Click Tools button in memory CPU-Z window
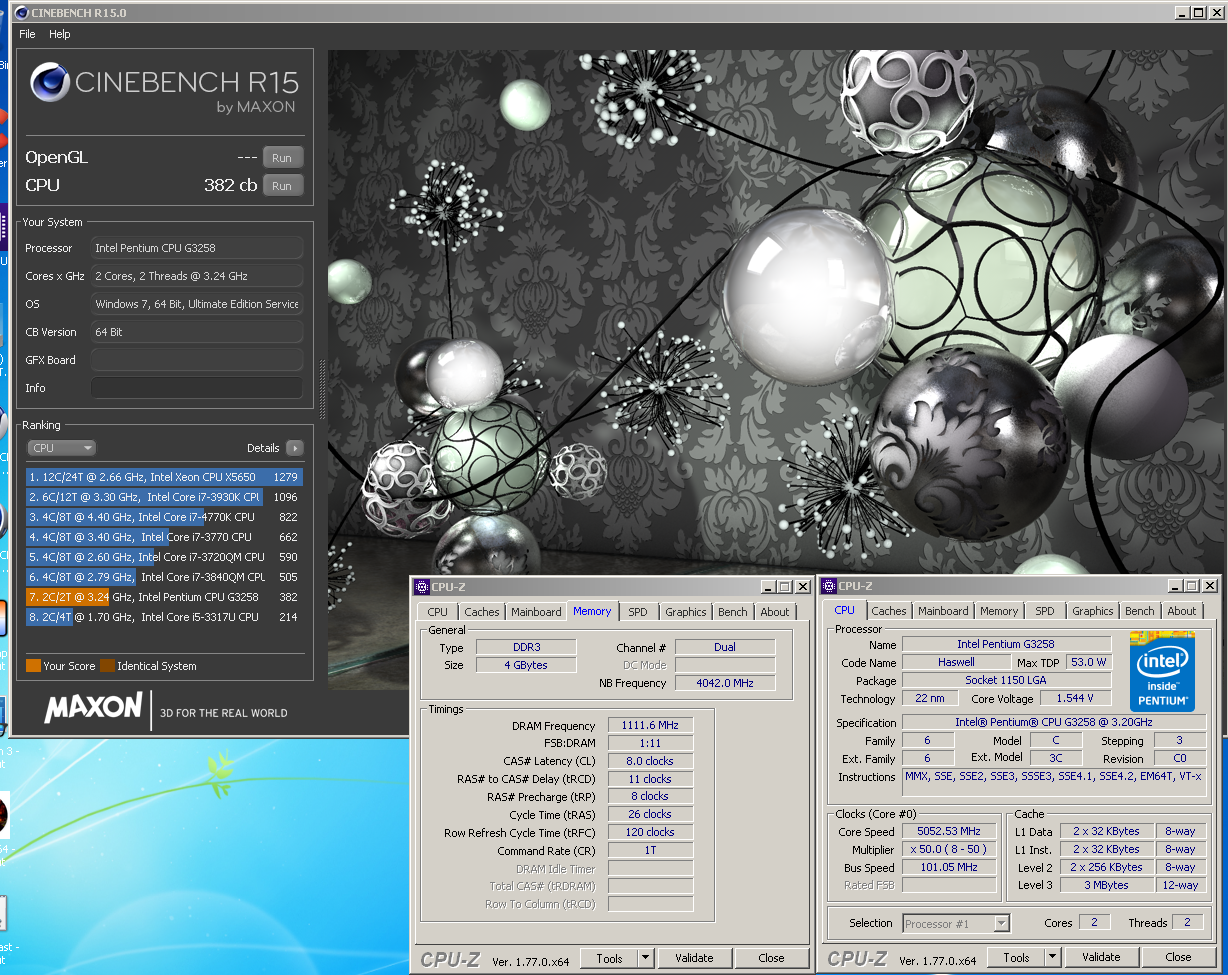The width and height of the screenshot is (1228, 975). coord(609,958)
